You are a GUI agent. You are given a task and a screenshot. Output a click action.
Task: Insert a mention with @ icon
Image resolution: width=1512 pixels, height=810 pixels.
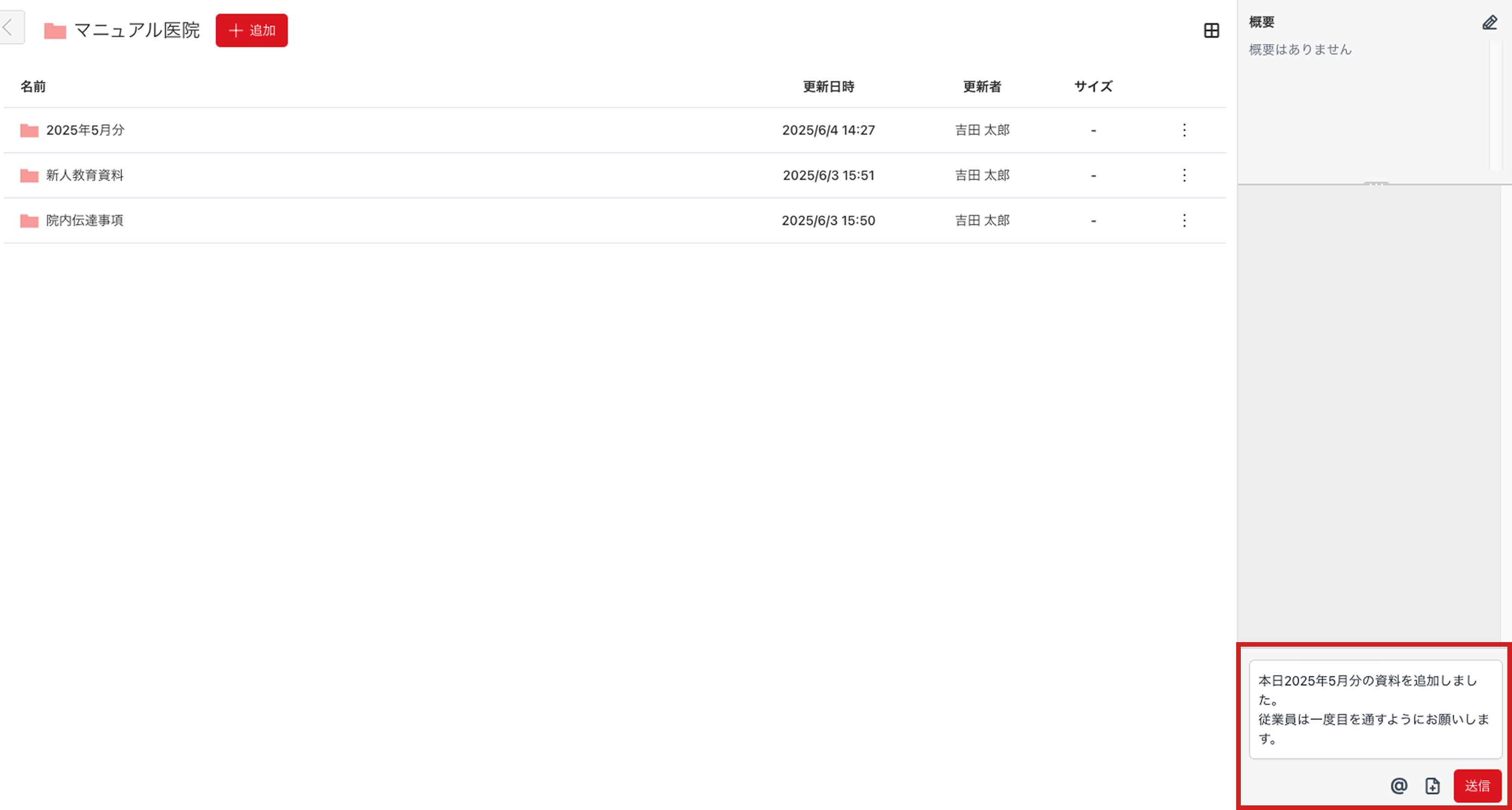pyautogui.click(x=1399, y=786)
